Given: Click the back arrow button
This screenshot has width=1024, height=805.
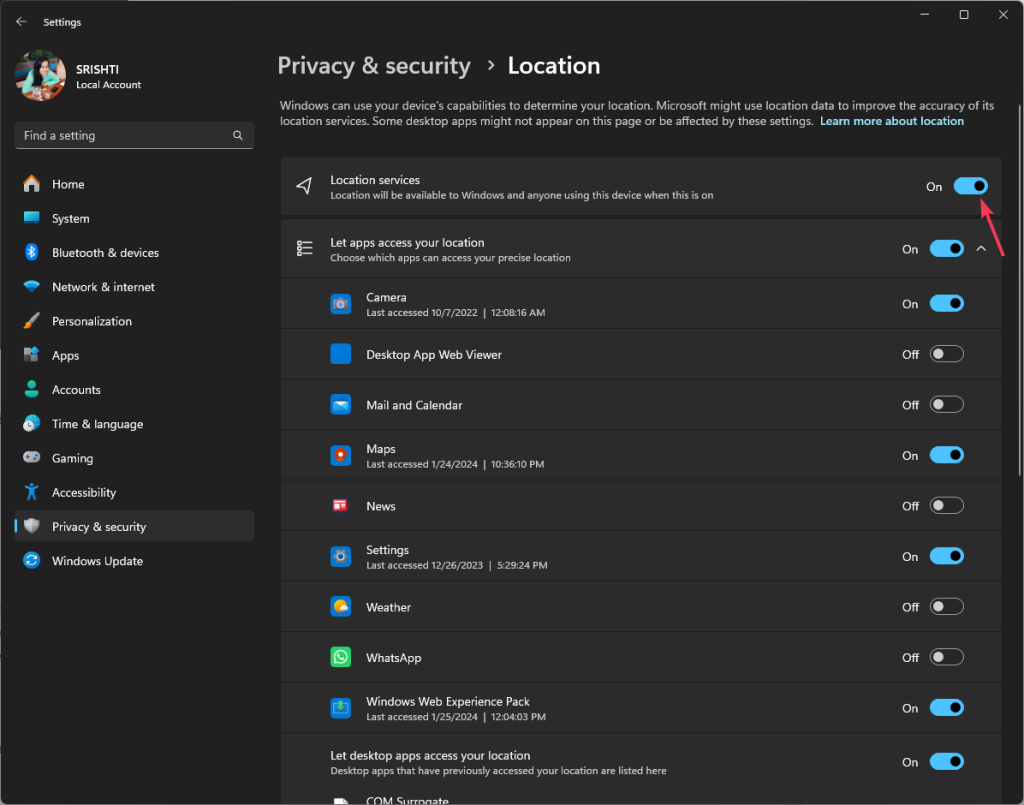Looking at the screenshot, I should (x=21, y=21).
